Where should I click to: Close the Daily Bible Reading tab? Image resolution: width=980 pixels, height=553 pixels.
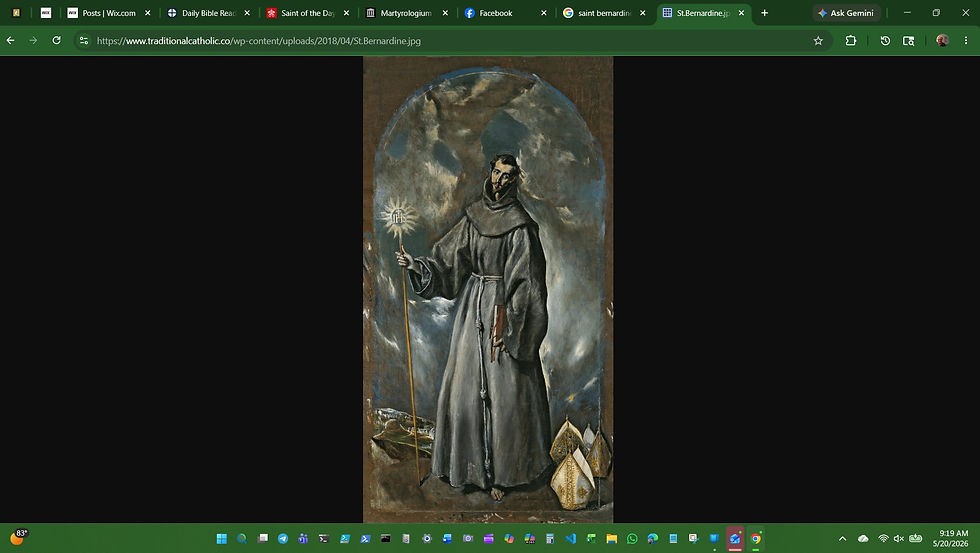[247, 12]
